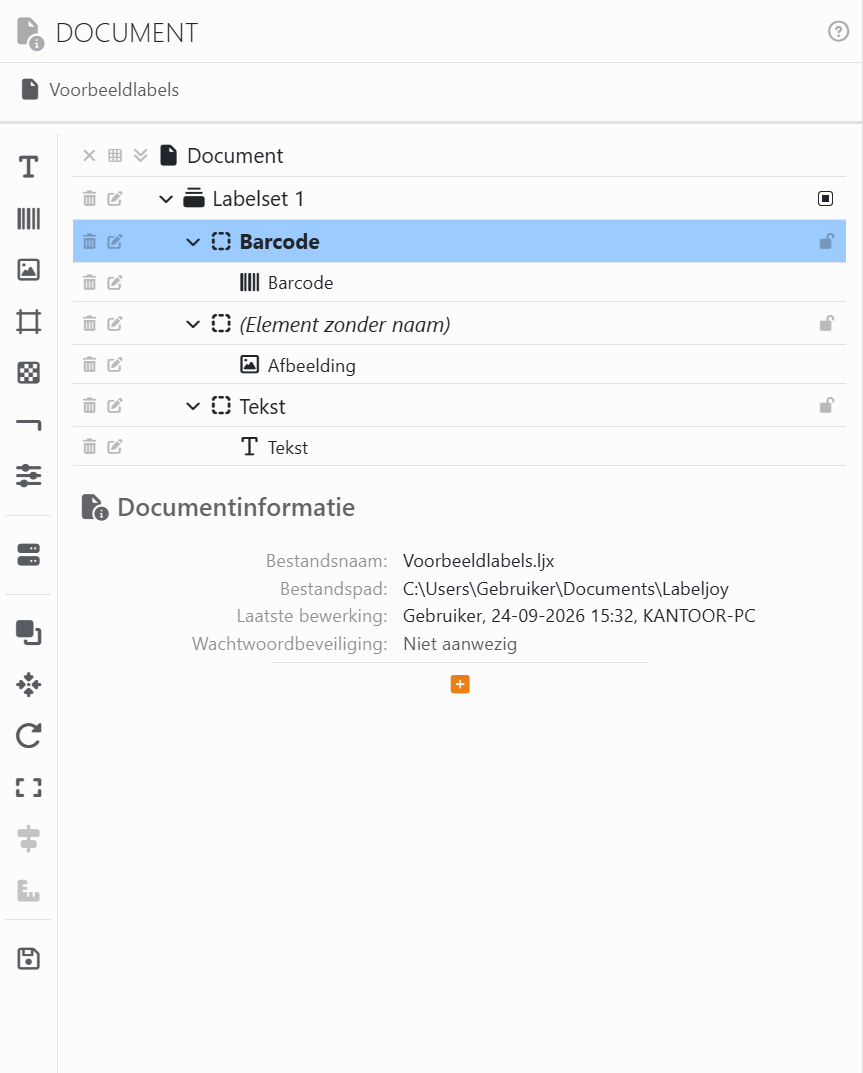This screenshot has width=863, height=1073.
Task: Collapse the Tekst element node
Action: (x=193, y=406)
